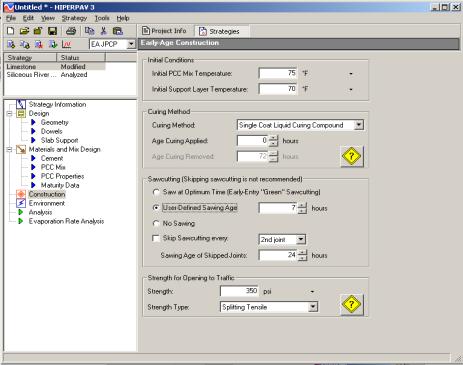Sort by the Strategy column header
This screenshot has height=365, width=463.
pyautogui.click(x=30, y=58)
